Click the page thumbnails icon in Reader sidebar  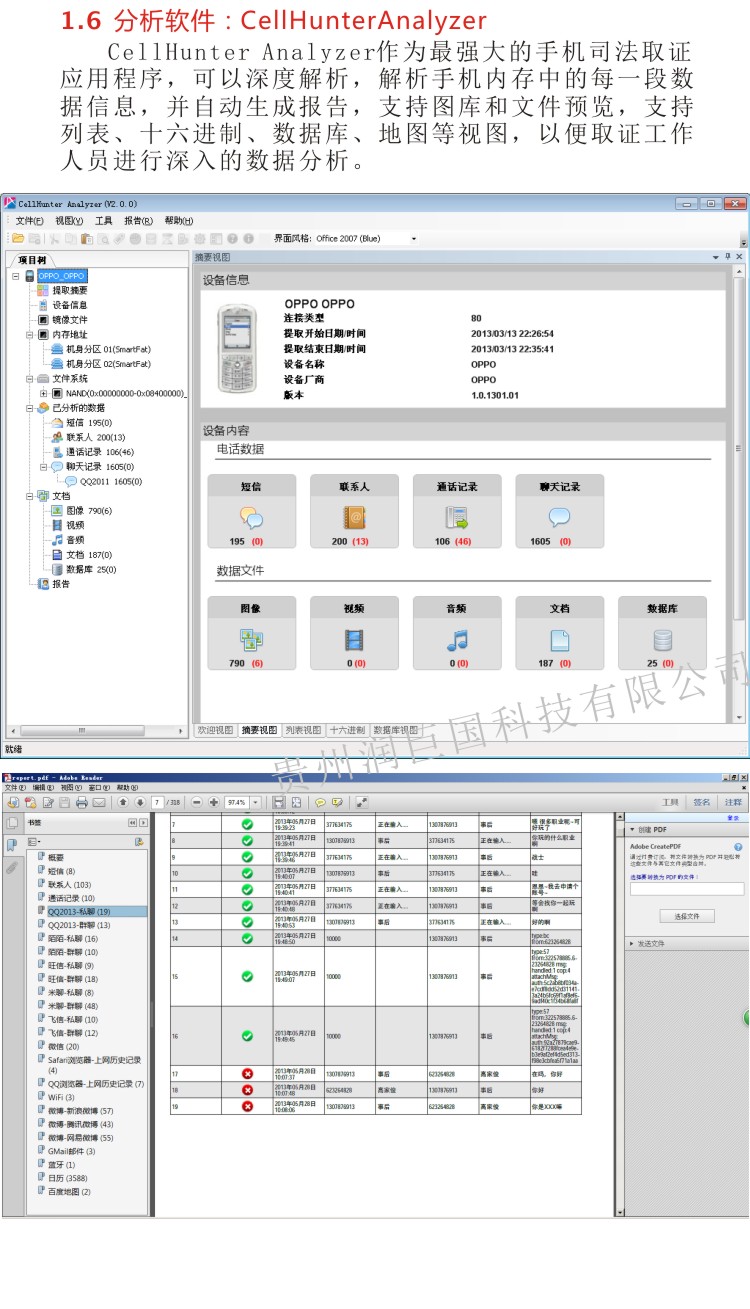[x=11, y=823]
